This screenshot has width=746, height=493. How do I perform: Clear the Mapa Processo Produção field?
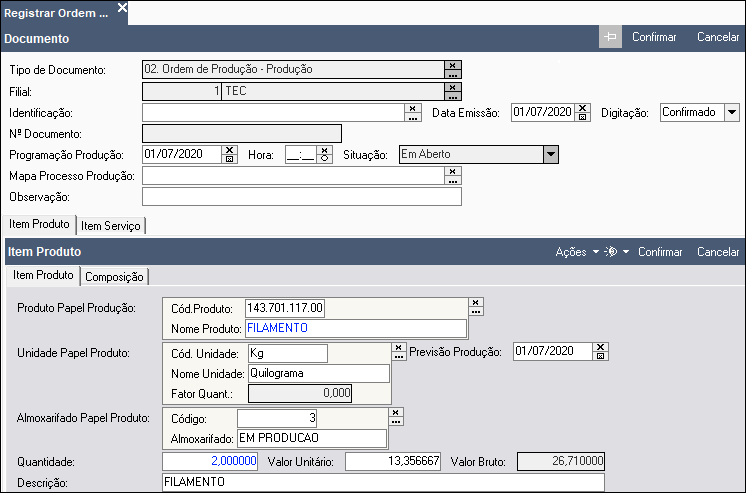452,171
